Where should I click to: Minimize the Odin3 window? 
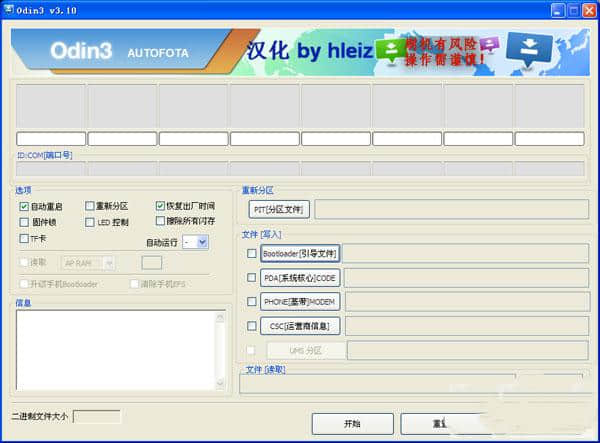(555, 10)
